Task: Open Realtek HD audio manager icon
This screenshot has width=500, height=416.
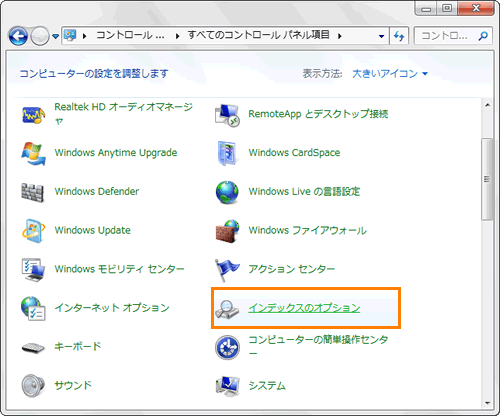Action: [33, 115]
